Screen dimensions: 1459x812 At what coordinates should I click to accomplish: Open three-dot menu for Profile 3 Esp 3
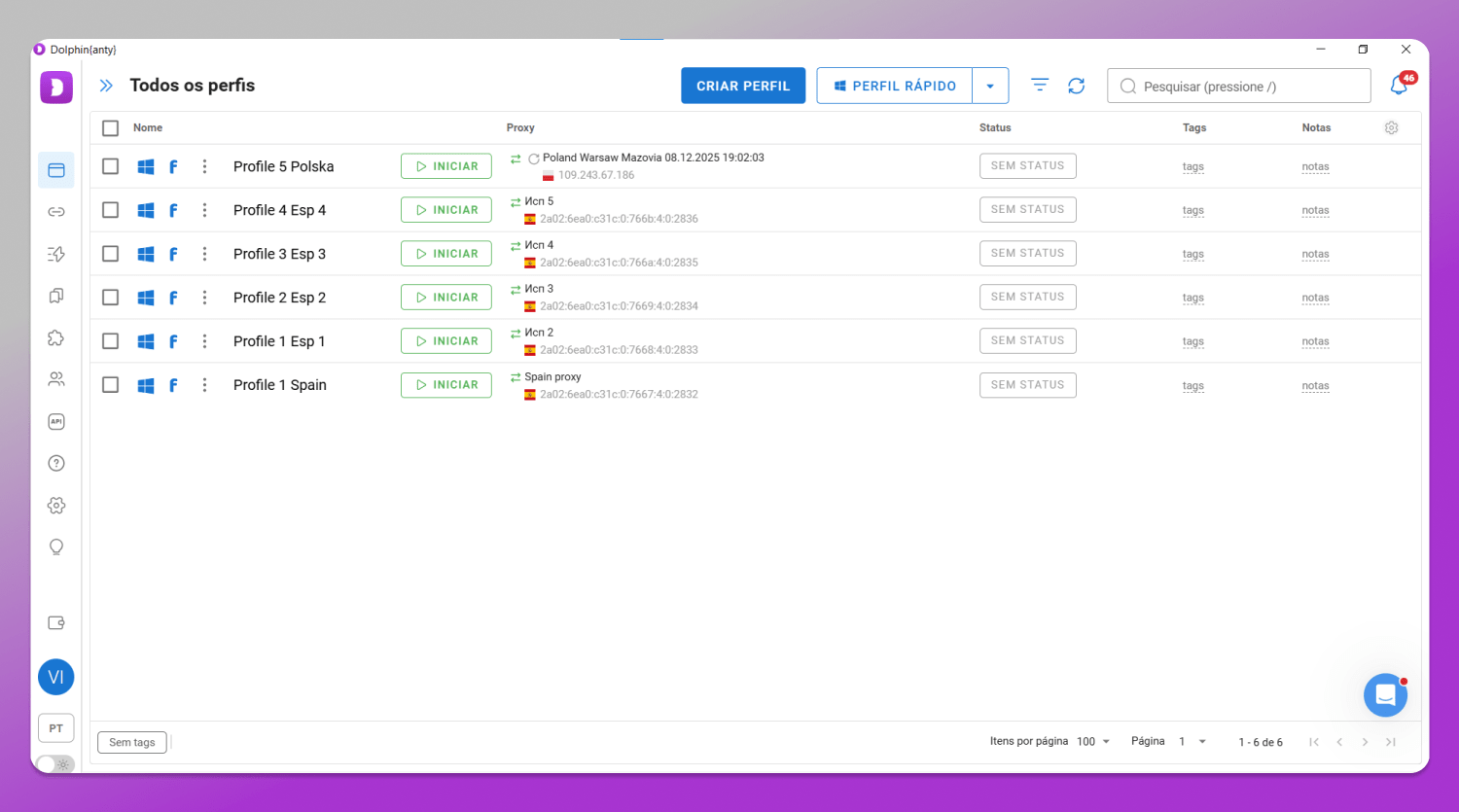click(204, 254)
